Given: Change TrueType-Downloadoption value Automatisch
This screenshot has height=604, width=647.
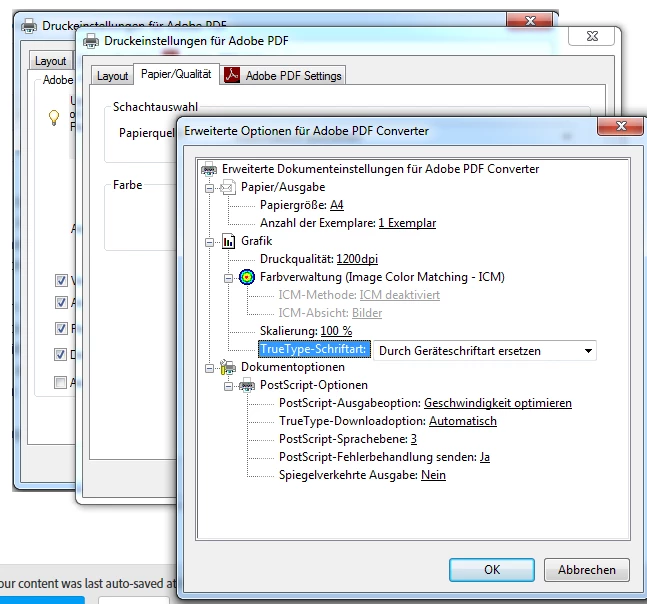Looking at the screenshot, I should [x=463, y=421].
